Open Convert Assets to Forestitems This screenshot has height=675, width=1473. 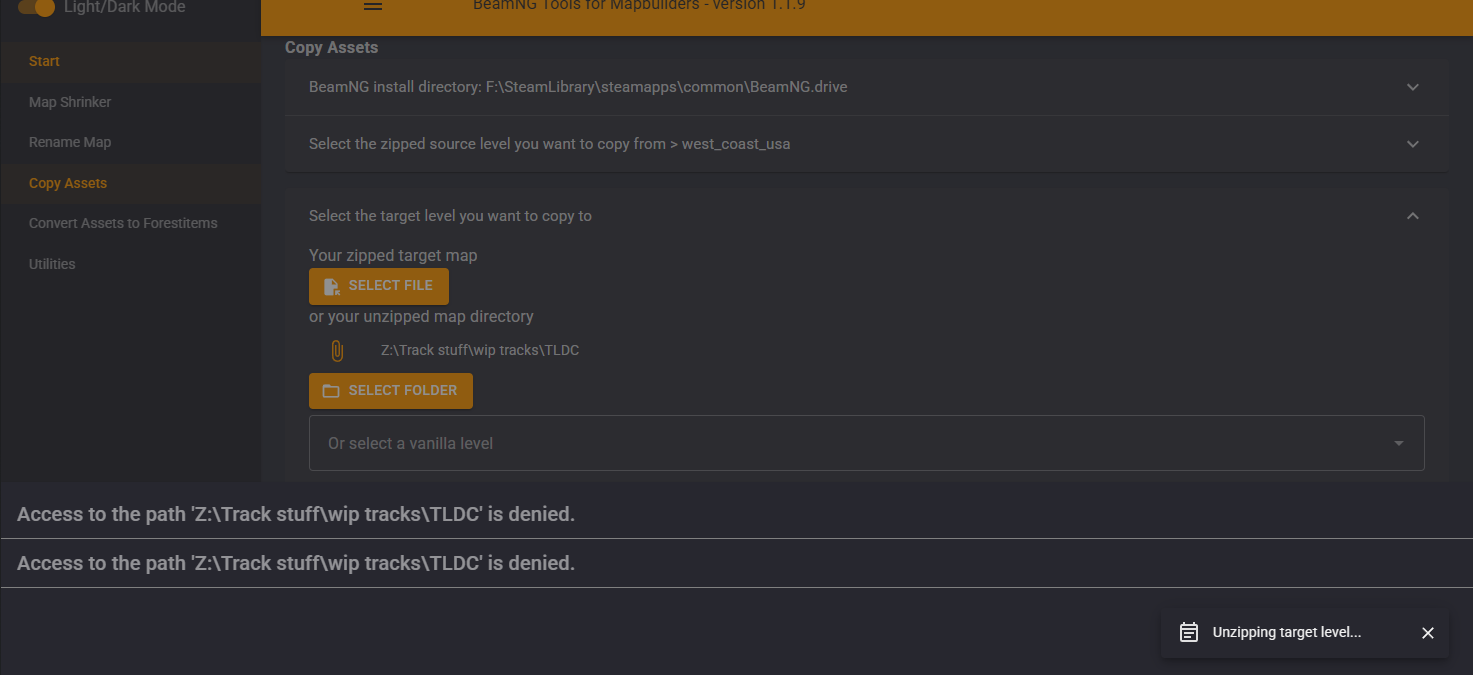(123, 223)
